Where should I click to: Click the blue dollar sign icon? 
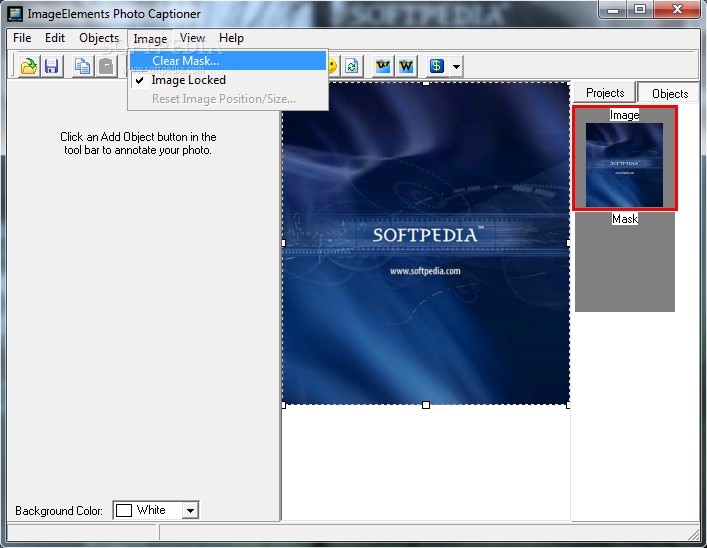point(436,66)
